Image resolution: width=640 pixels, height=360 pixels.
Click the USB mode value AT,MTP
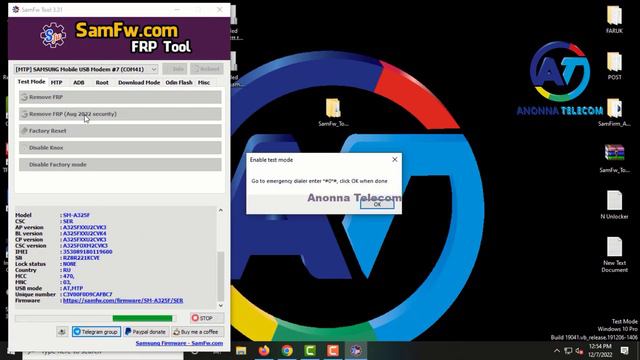pyautogui.click(x=73, y=288)
